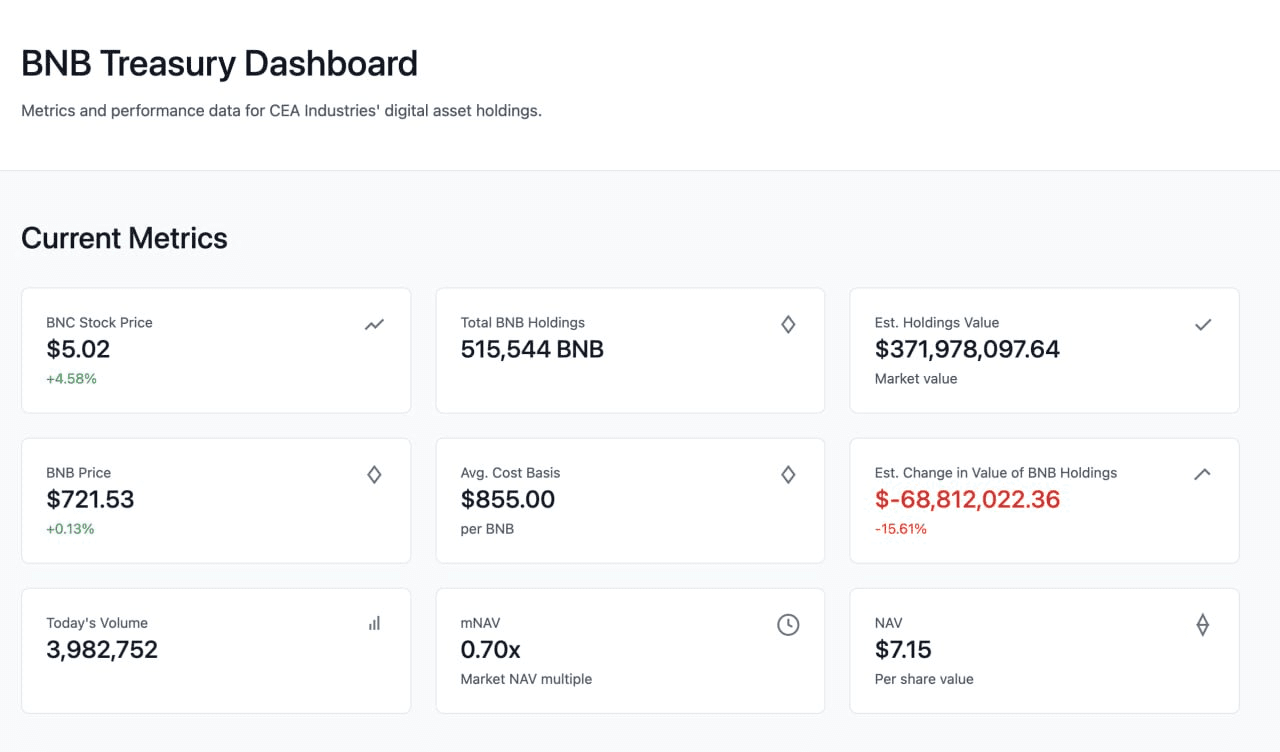1280x752 pixels.
Task: Select the 3,982,752 volume value
Action: [x=102, y=649]
